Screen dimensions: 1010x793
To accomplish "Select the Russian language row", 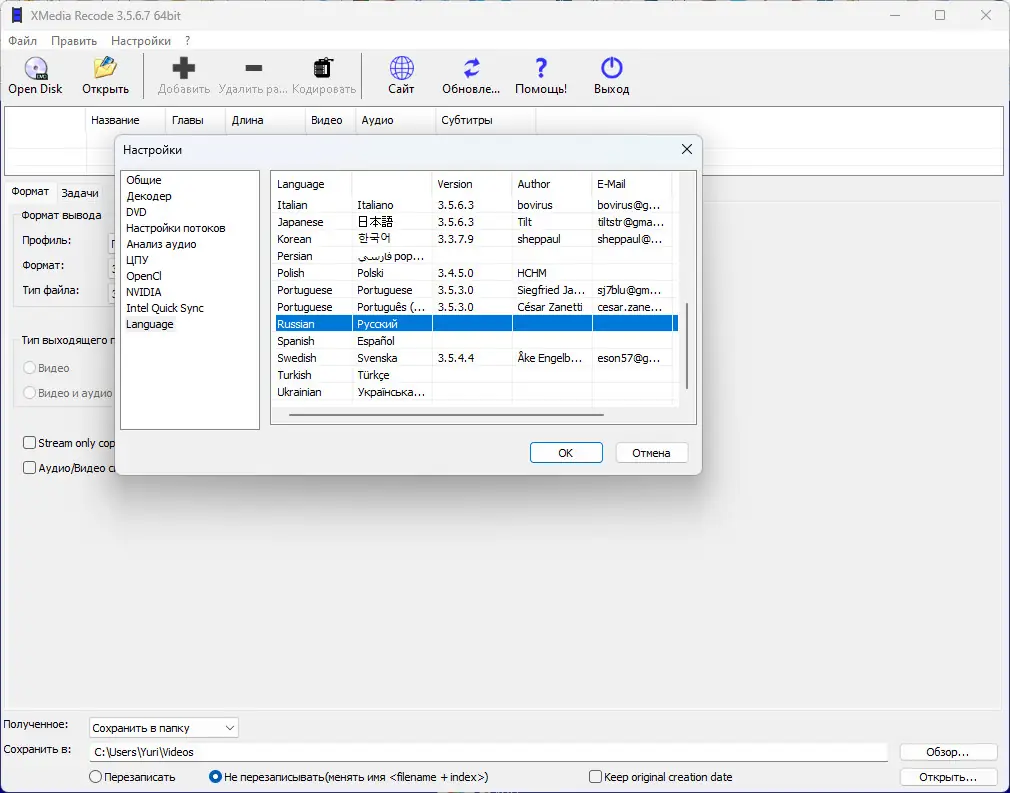I will 475,324.
